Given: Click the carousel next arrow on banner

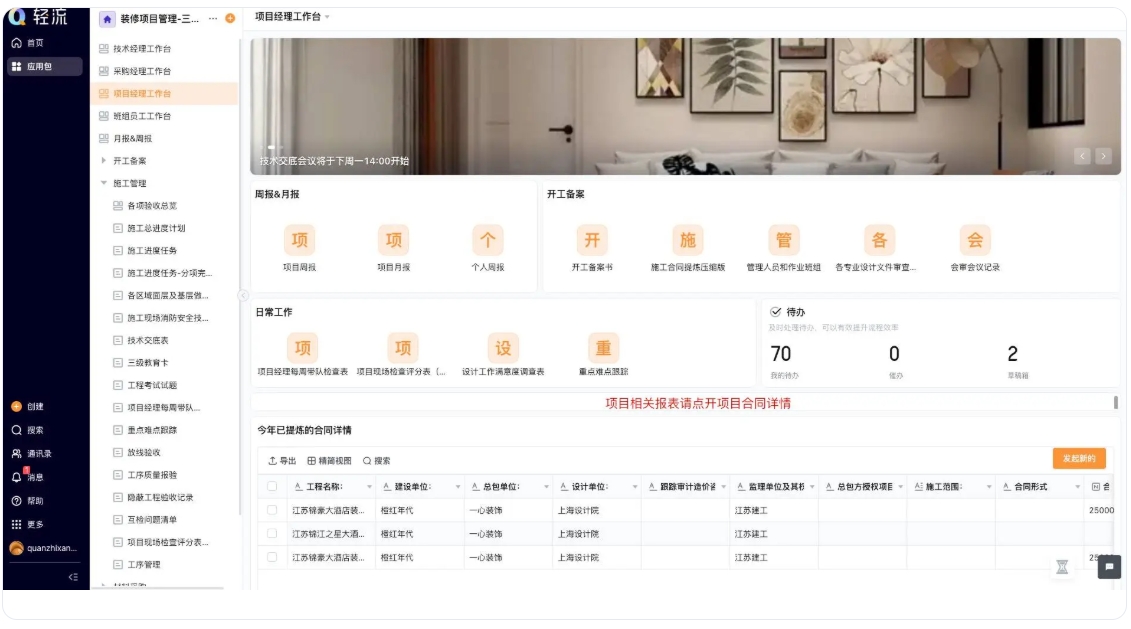Looking at the screenshot, I should [1102, 157].
